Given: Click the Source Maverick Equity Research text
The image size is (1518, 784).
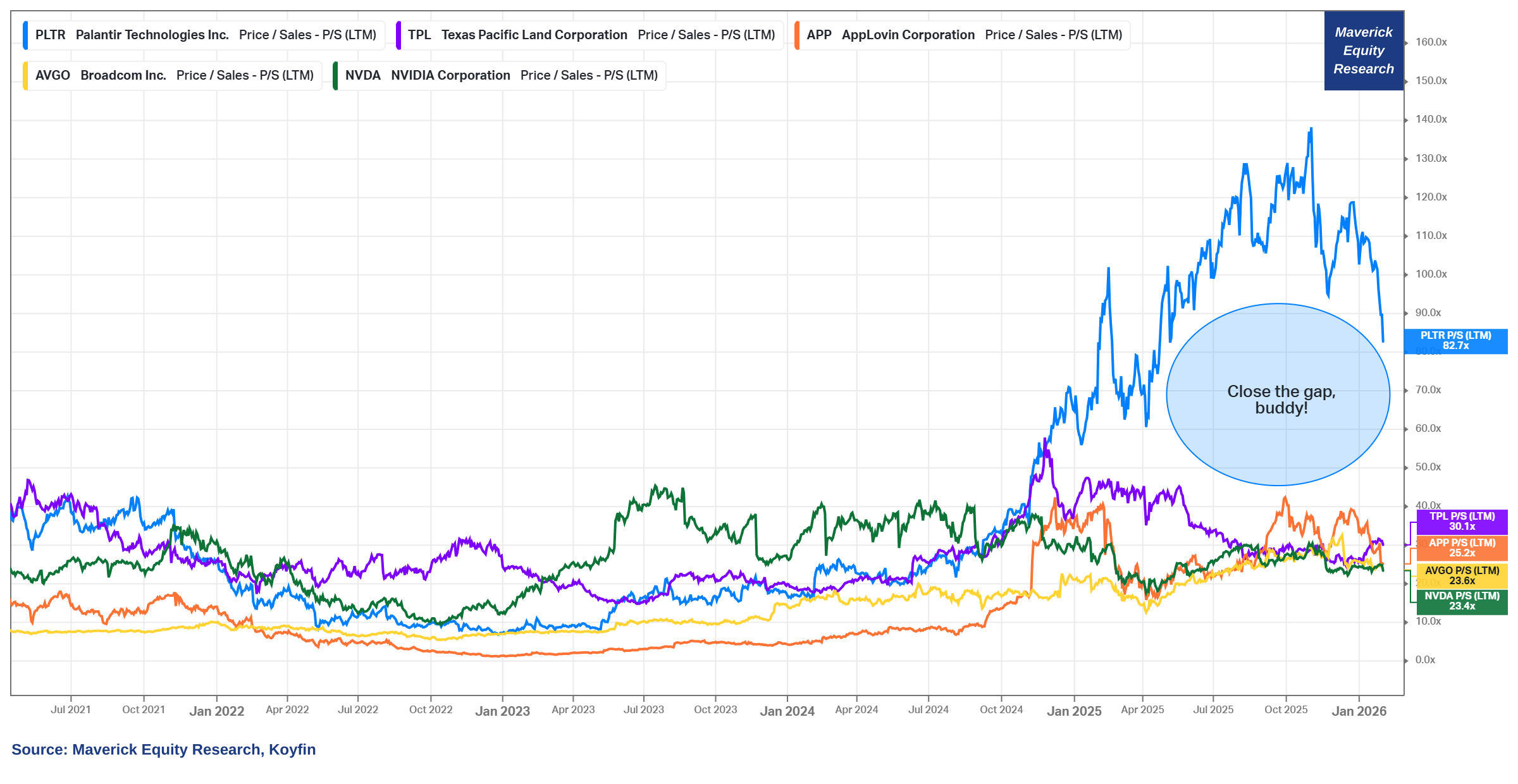Looking at the screenshot, I should (x=163, y=750).
